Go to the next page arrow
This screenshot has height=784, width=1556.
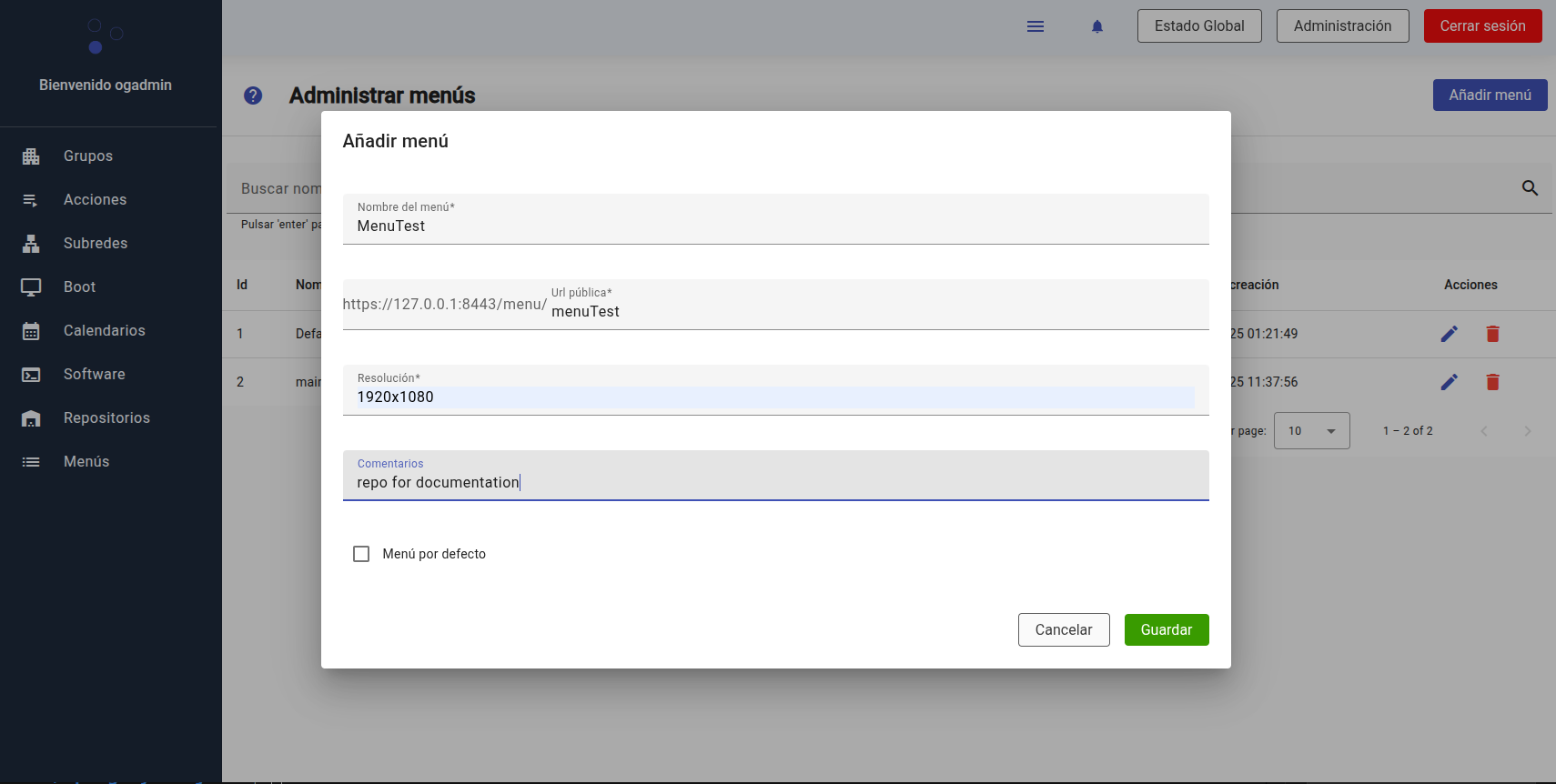(1527, 431)
